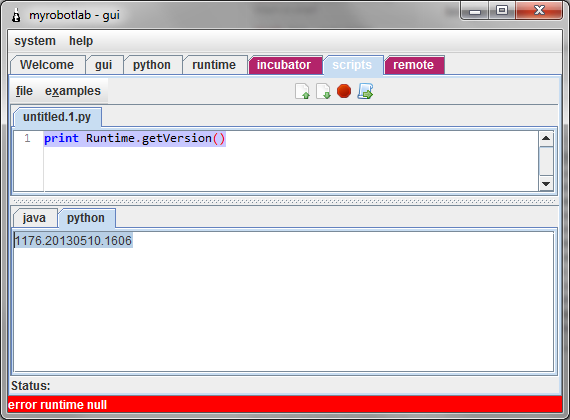Viewport: 570px width, 420px height.
Task: Switch to the gui tab
Action: [x=104, y=65]
